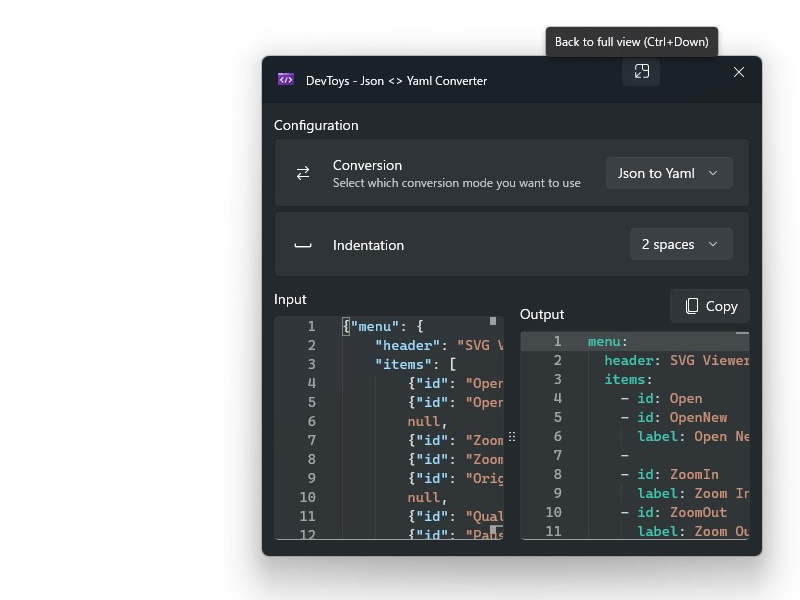Click header: SVG Viewer in the output
Viewport: 800px width, 600px height.
pyautogui.click(x=677, y=361)
